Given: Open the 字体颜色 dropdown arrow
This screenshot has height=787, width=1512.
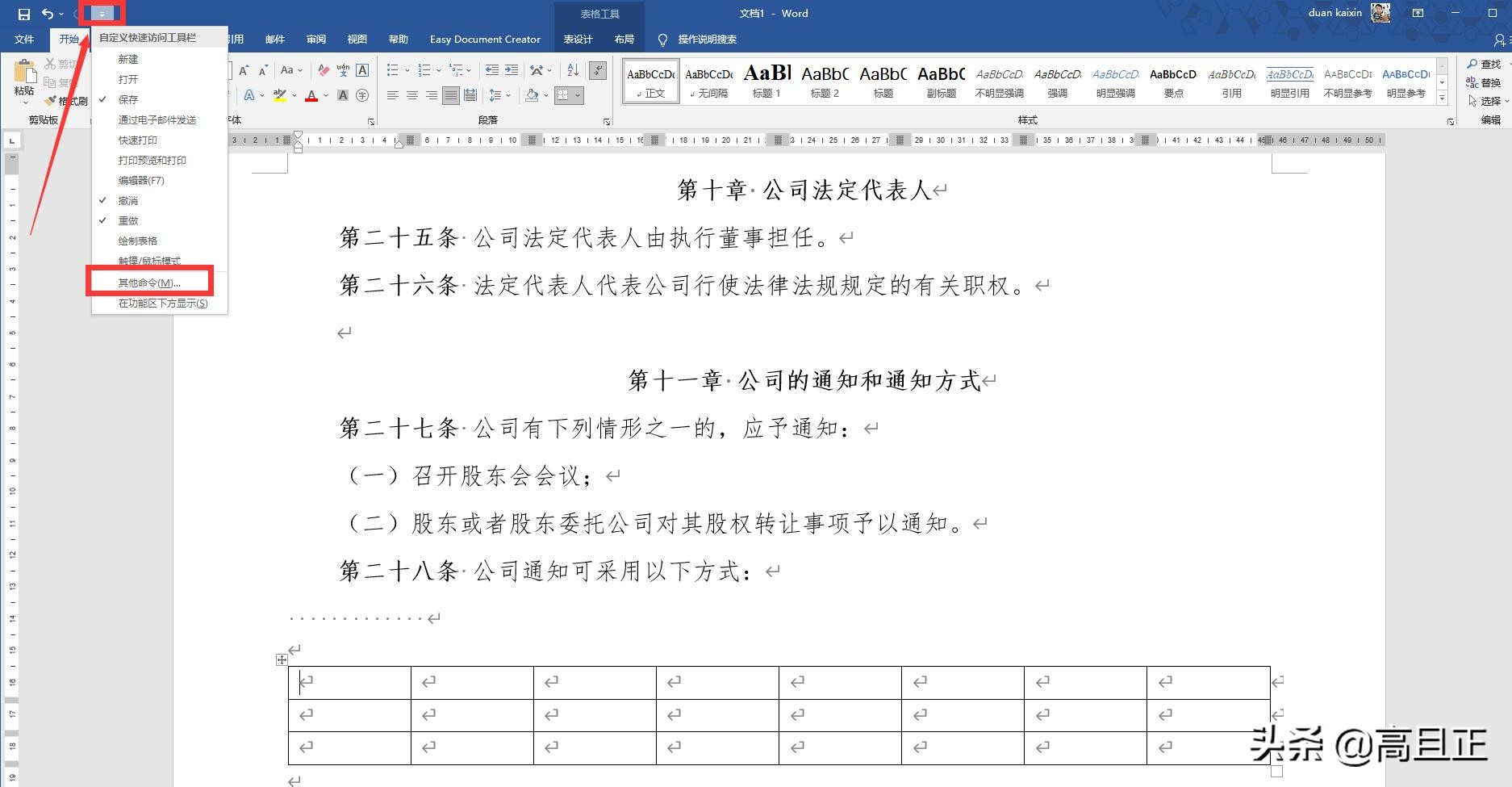Looking at the screenshot, I should 325,95.
